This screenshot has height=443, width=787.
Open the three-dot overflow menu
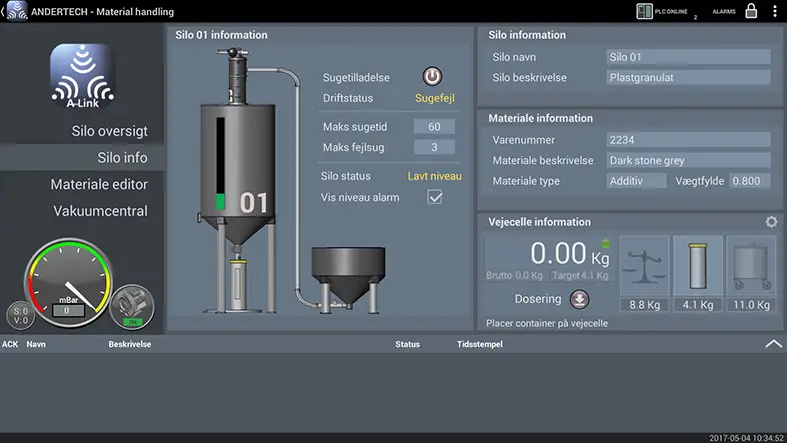point(775,11)
